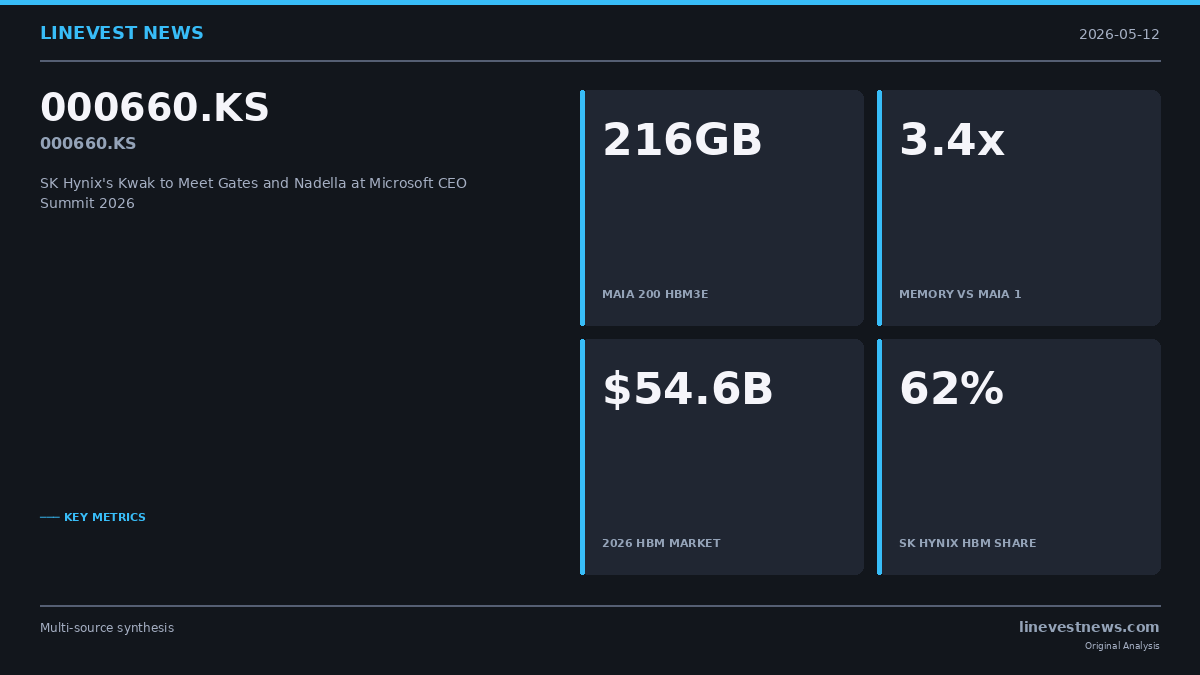Select the 3.4x Memory vs Maia 1 card

pyautogui.click(x=1019, y=208)
